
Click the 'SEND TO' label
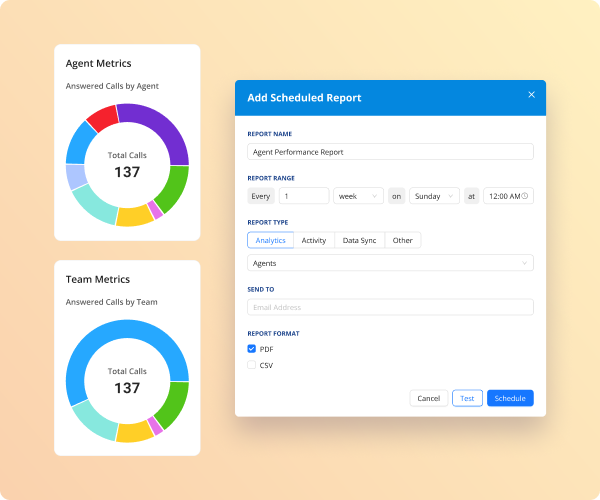(261, 289)
